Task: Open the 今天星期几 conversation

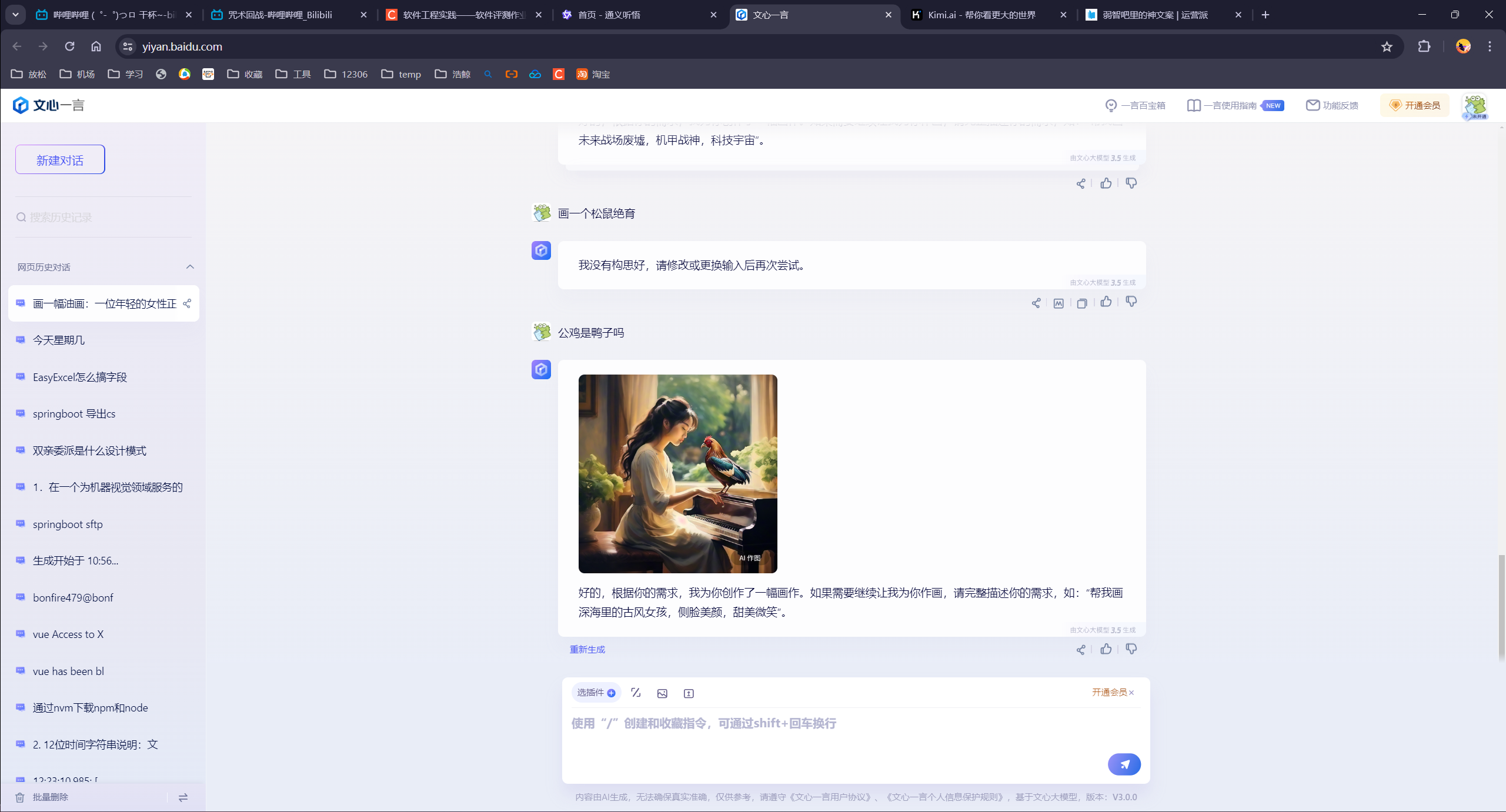Action: tap(103, 340)
